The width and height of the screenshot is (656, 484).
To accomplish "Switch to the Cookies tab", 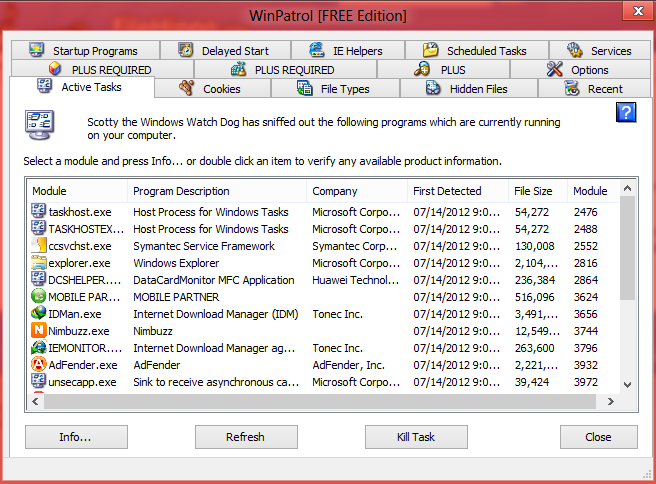I will point(213,89).
